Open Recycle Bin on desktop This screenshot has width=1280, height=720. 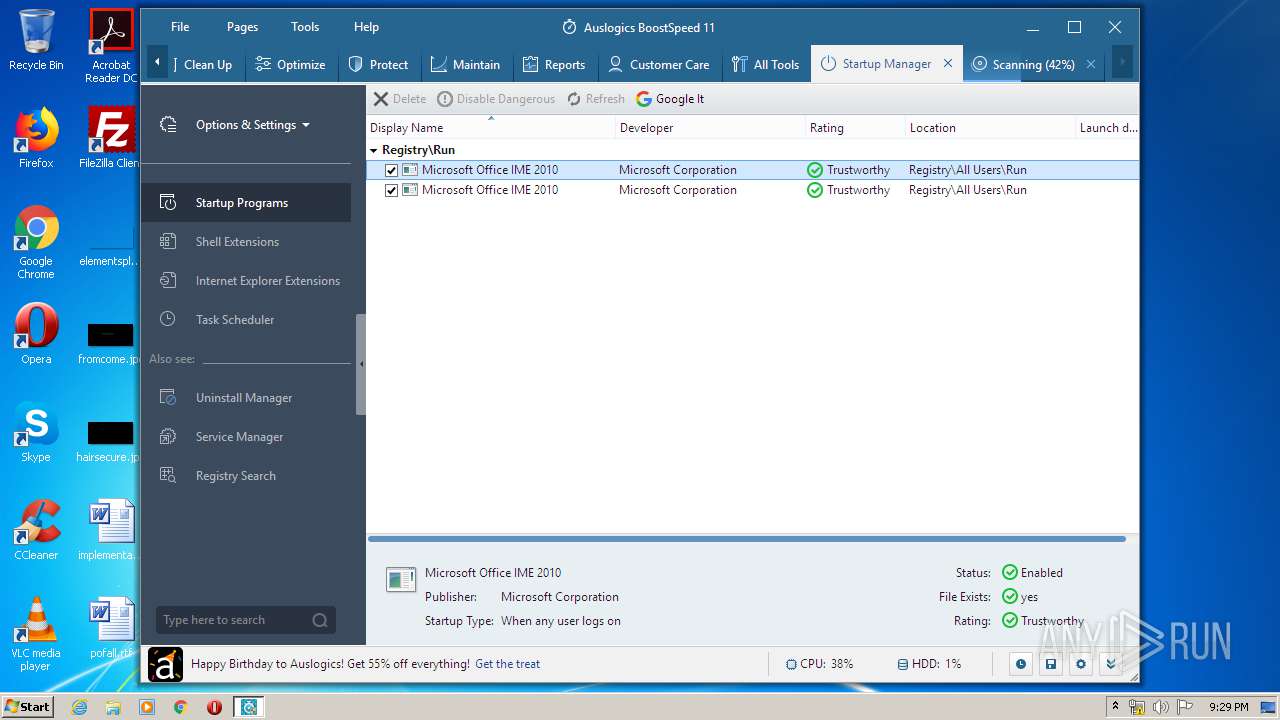pyautogui.click(x=36, y=41)
